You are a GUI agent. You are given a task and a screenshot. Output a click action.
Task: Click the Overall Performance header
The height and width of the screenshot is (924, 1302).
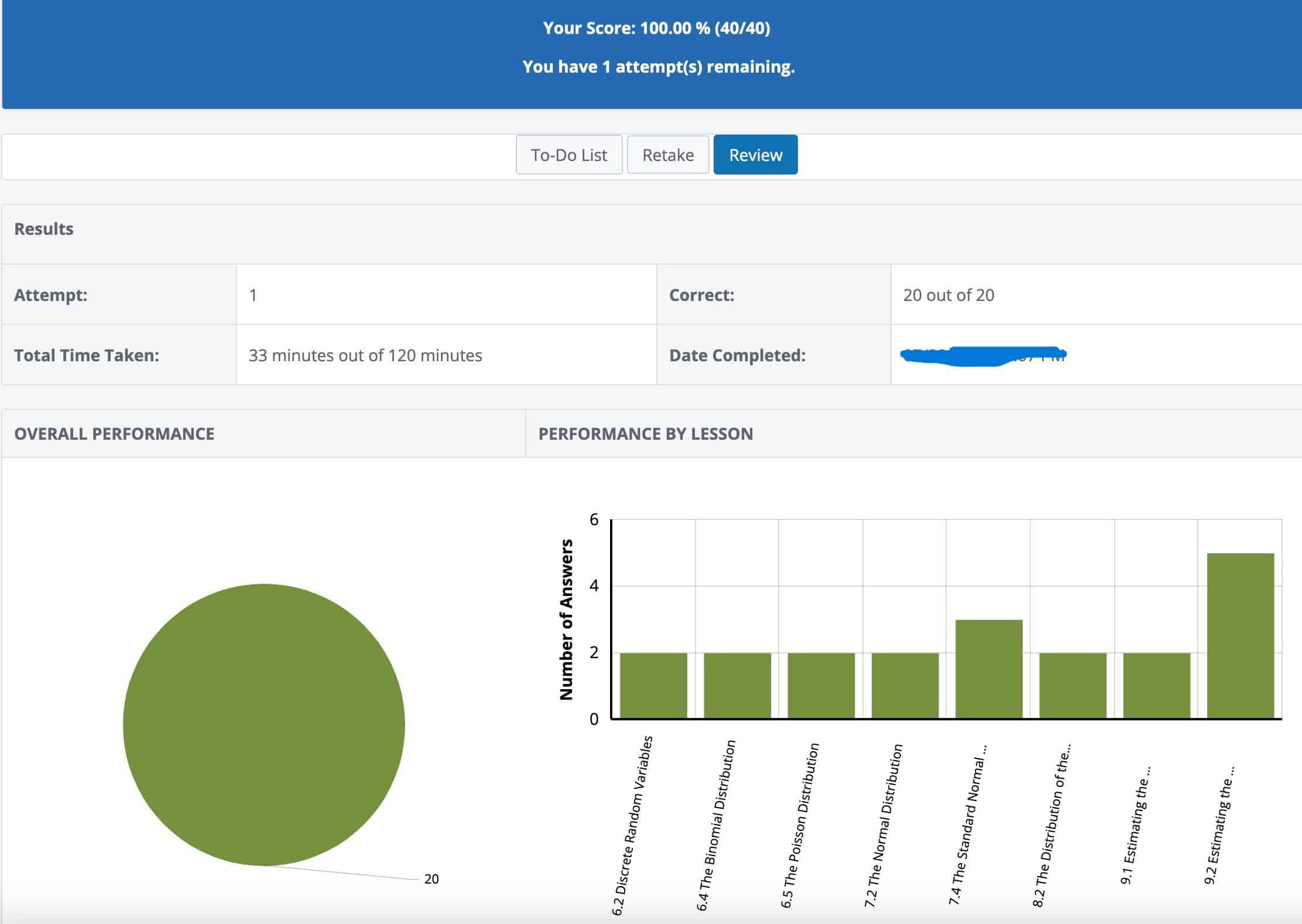[114, 434]
